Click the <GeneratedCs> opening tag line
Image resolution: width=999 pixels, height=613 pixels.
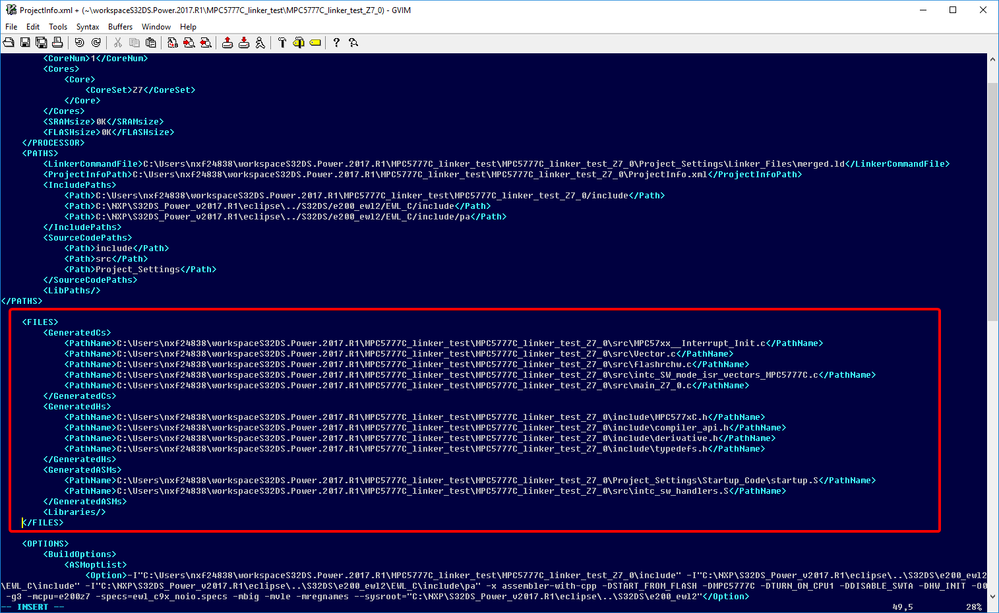pos(77,333)
